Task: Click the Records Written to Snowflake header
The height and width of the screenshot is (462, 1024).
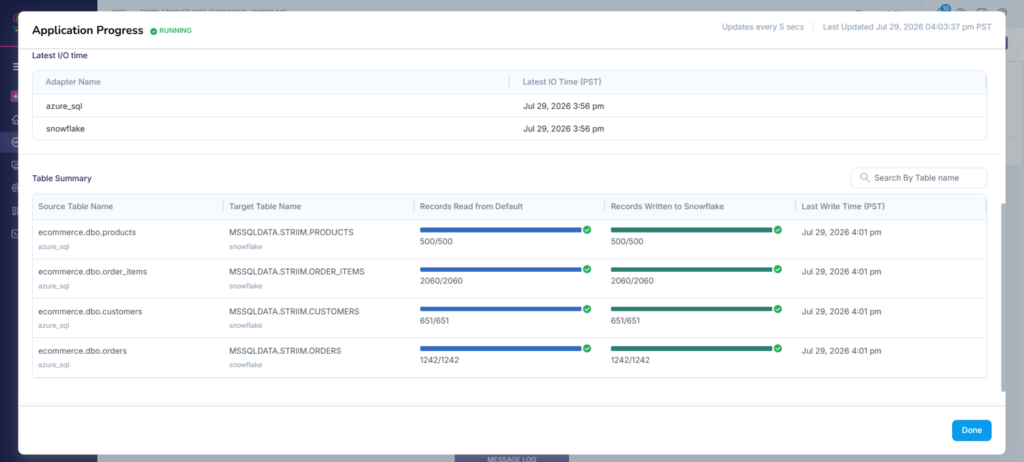Action: [x=667, y=206]
